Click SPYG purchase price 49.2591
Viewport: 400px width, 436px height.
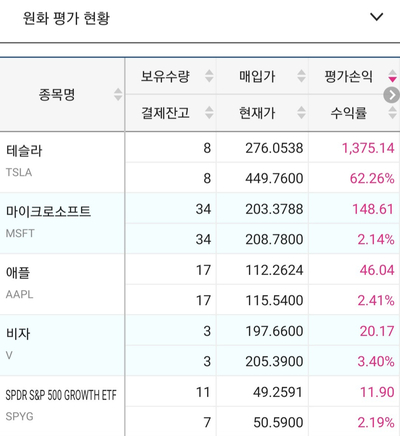pos(278,392)
